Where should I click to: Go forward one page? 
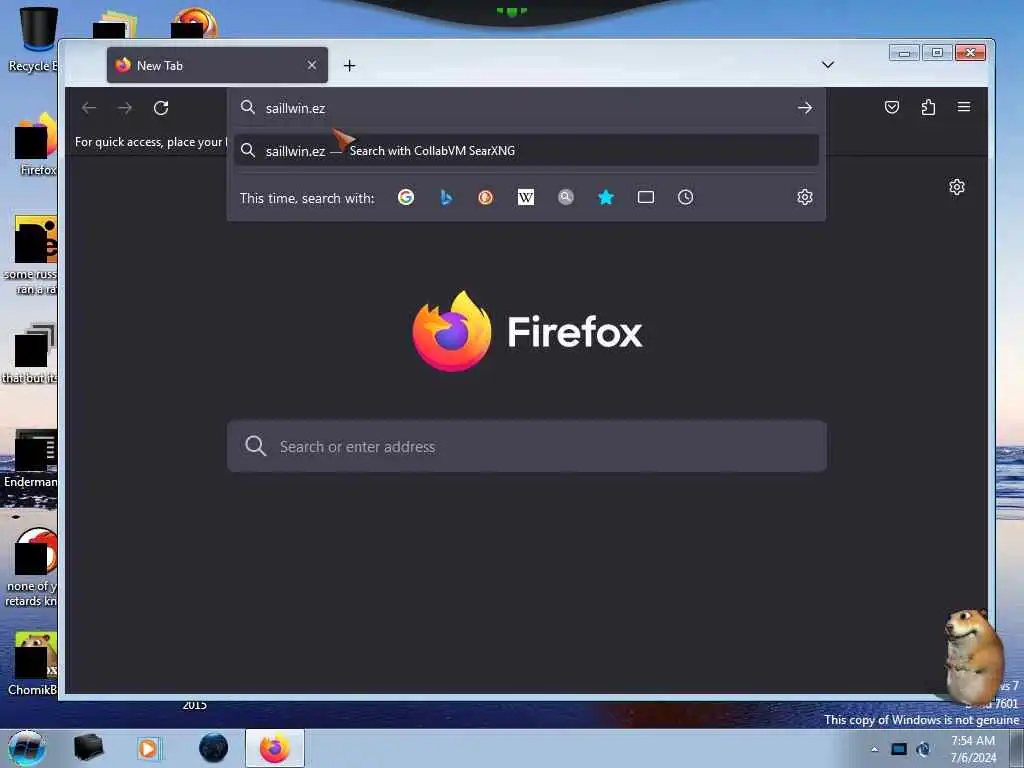(x=125, y=108)
